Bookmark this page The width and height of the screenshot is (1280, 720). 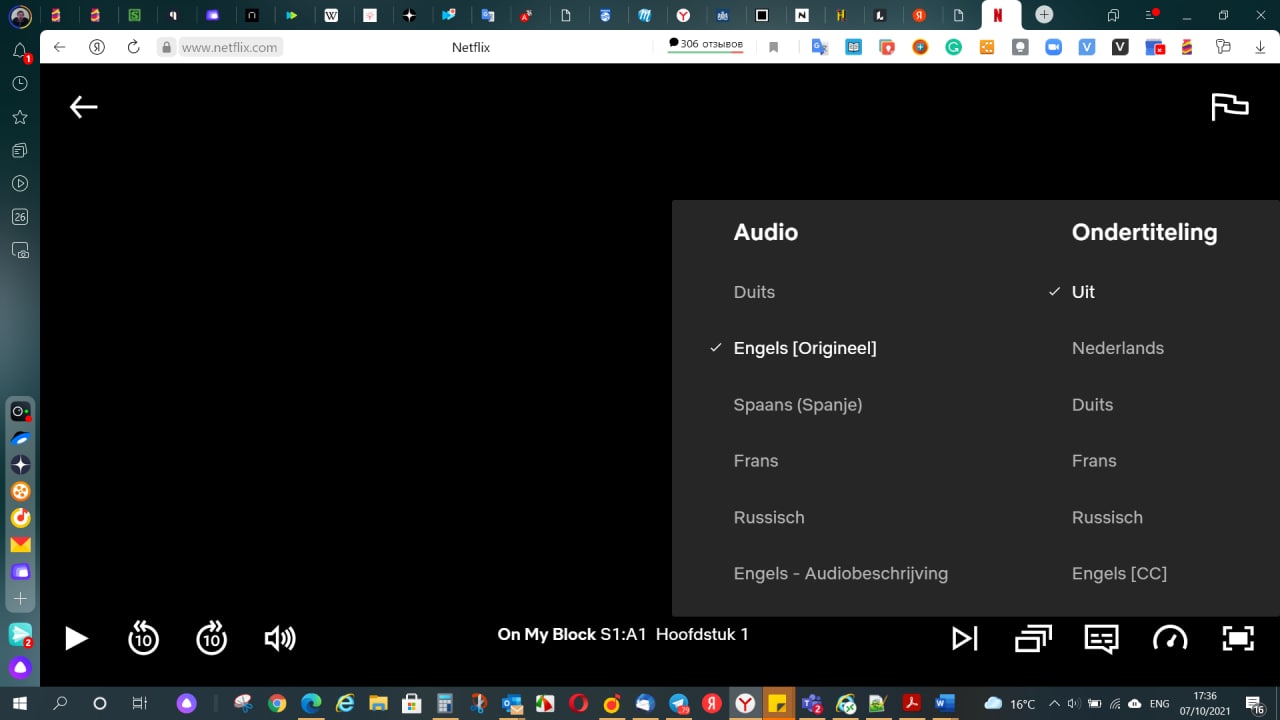coord(773,47)
